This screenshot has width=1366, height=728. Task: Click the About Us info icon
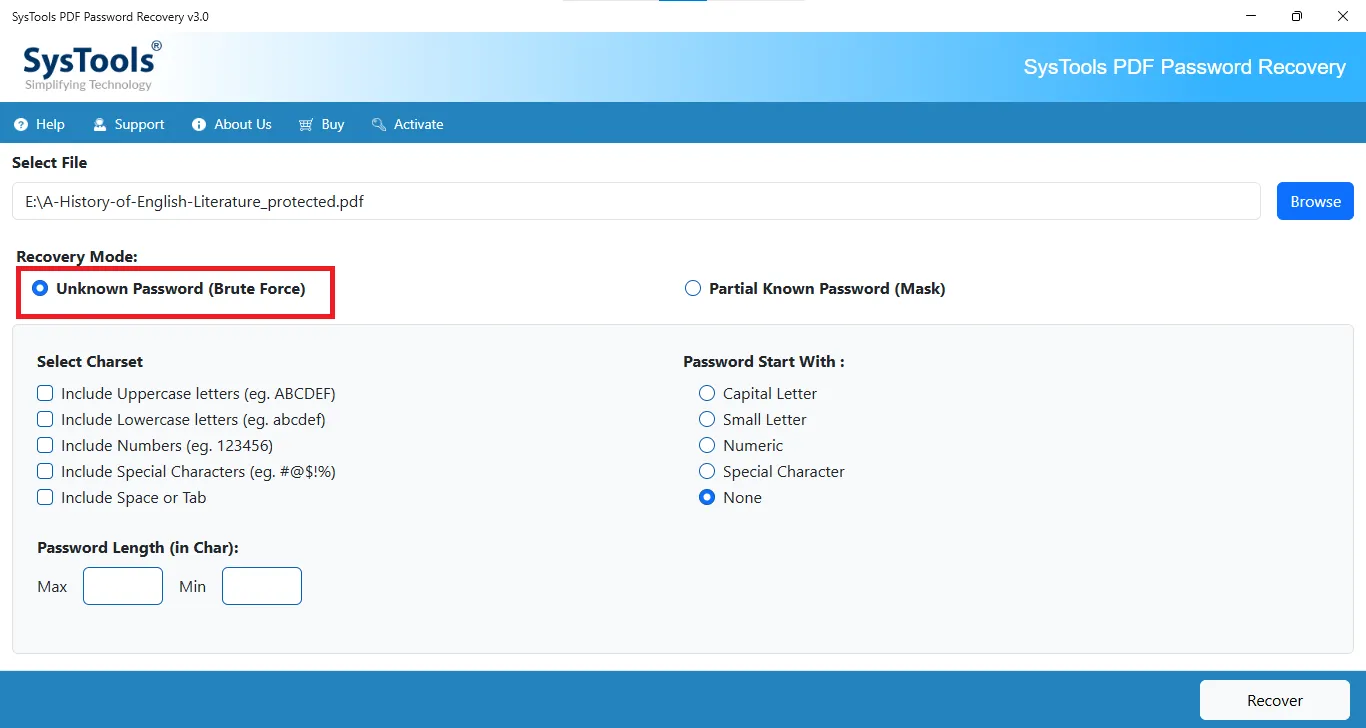[x=198, y=125]
